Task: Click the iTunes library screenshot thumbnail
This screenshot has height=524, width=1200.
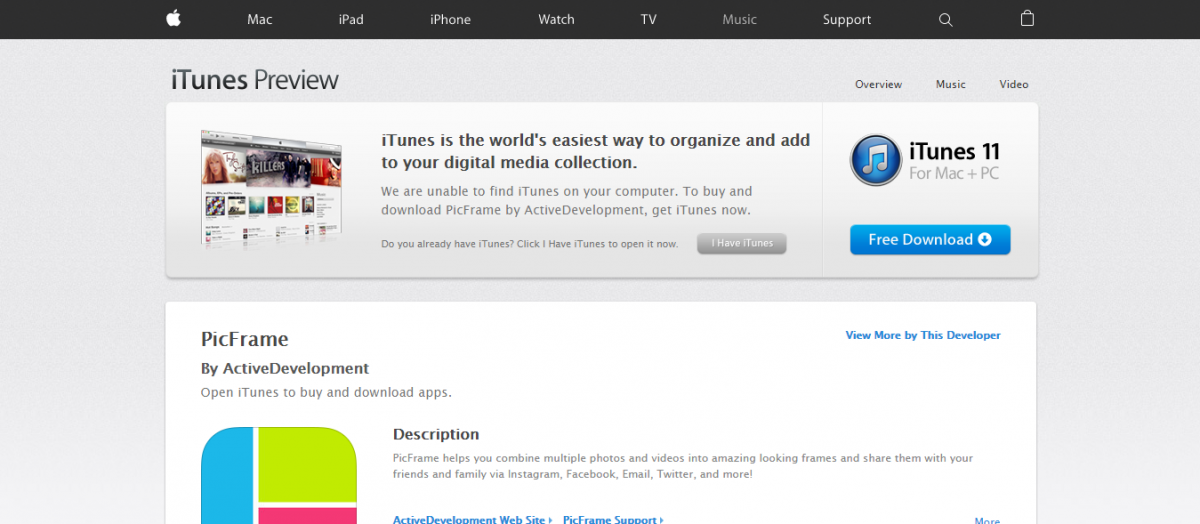Action: coord(271,189)
